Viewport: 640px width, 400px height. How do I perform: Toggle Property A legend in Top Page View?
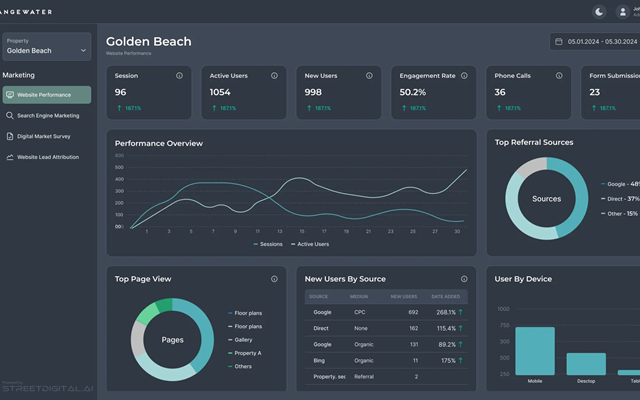[x=244, y=353]
